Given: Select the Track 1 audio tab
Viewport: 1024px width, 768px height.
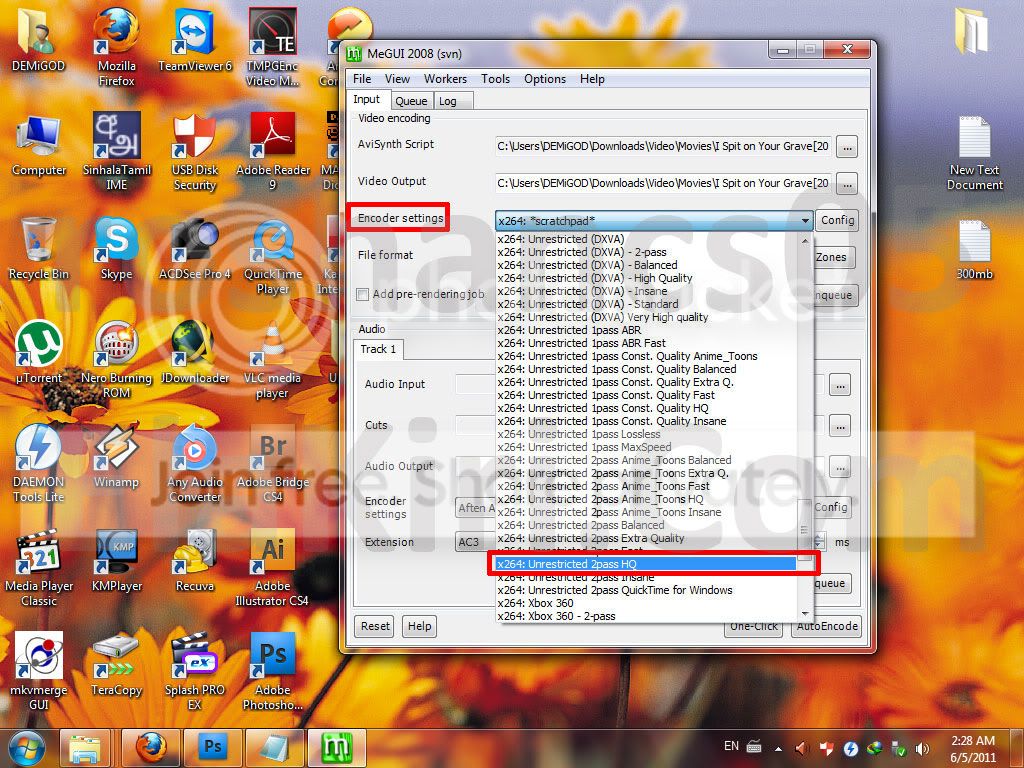Looking at the screenshot, I should click(378, 349).
